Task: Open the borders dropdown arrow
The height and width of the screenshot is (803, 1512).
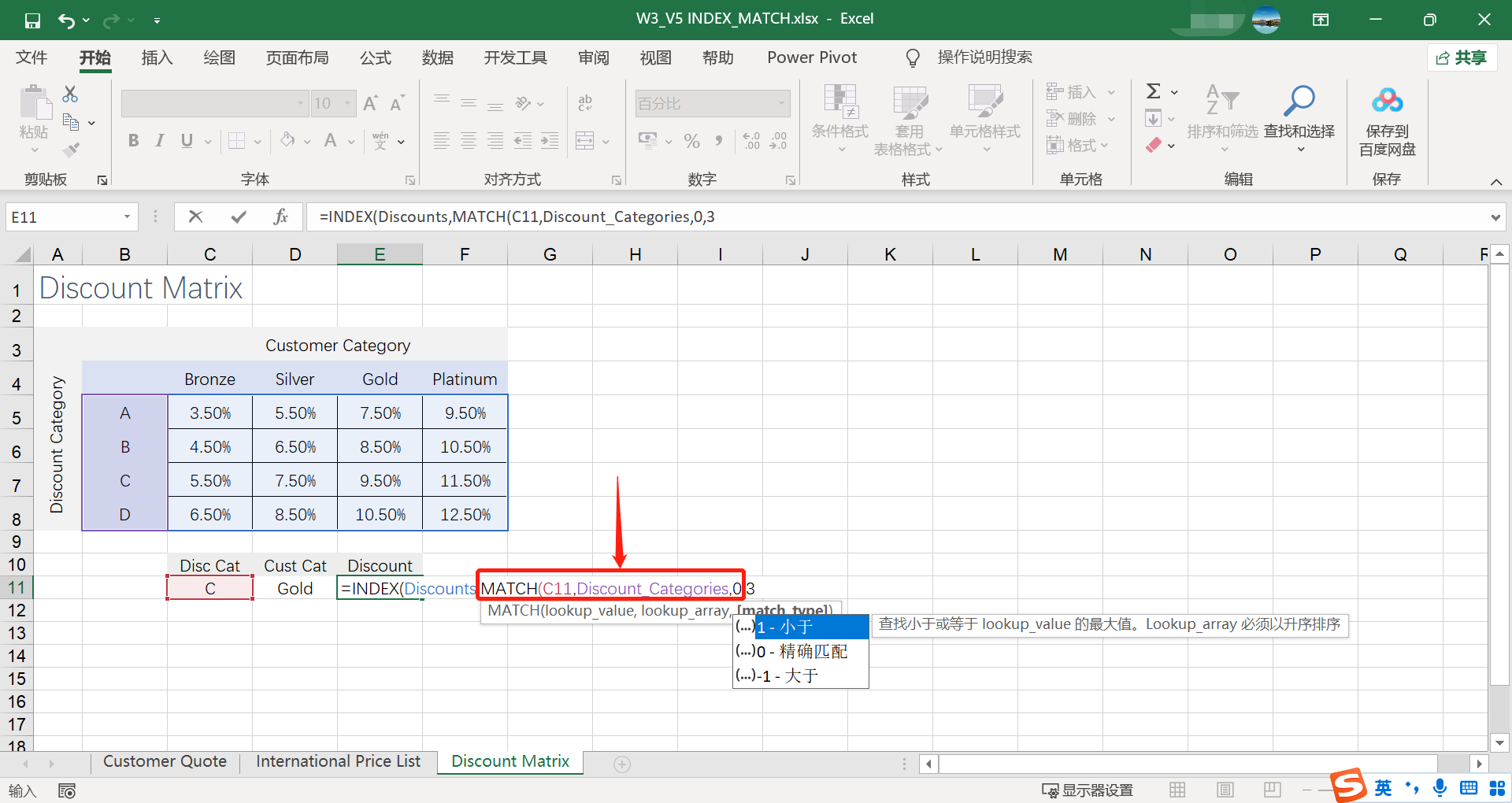Action: [x=258, y=142]
